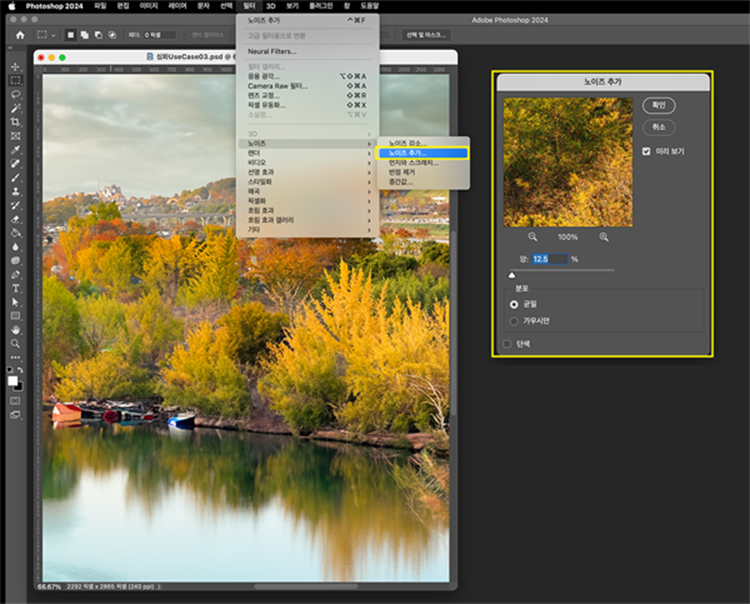Open the Edit Toolbar ellipsis
The width and height of the screenshot is (750, 604).
(x=15, y=357)
